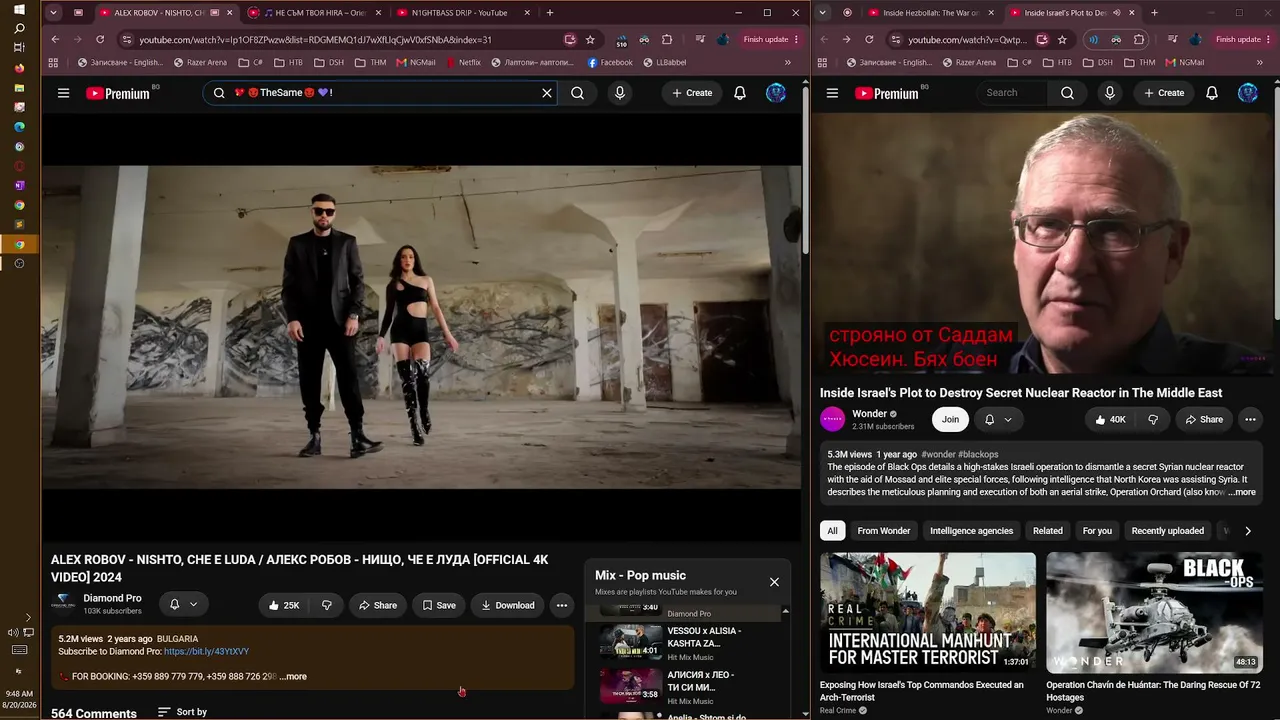Image resolution: width=1280 pixels, height=720 pixels.
Task: Open the tab search dropdown in the right browser
Action: 822,13
